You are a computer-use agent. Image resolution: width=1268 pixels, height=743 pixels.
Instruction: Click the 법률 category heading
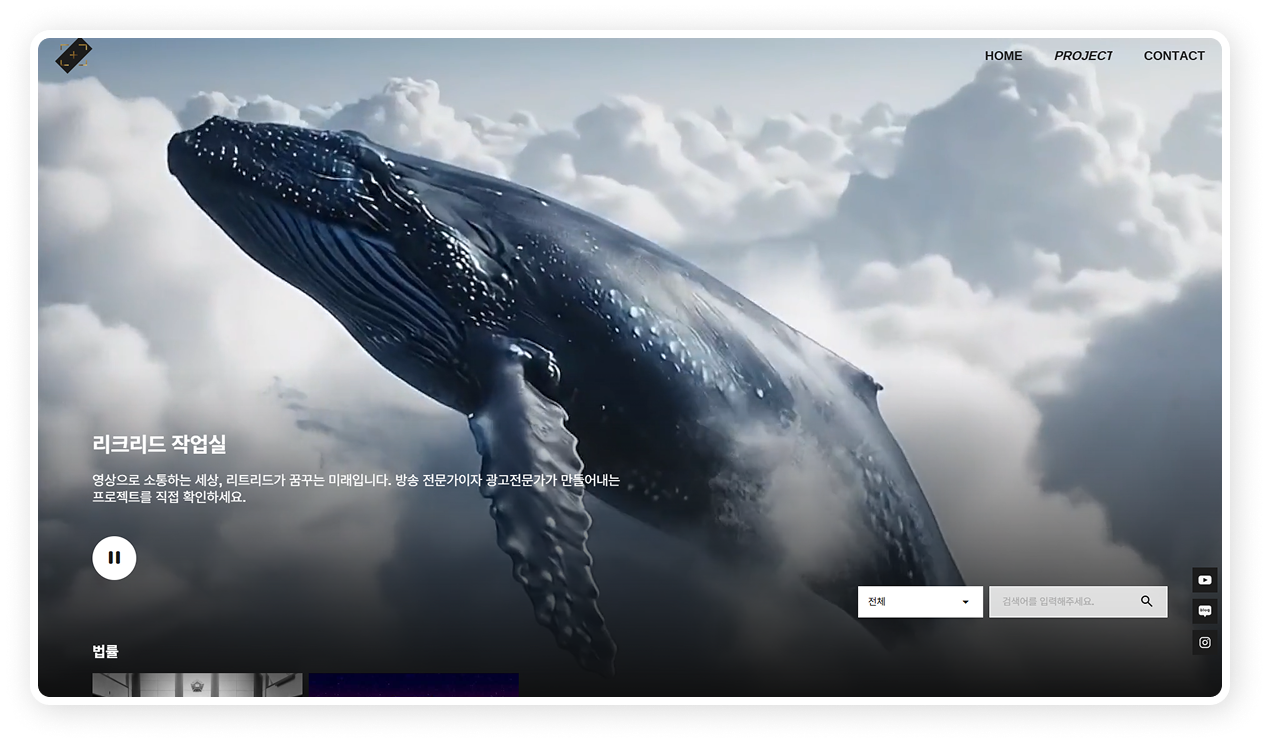[x=105, y=652]
